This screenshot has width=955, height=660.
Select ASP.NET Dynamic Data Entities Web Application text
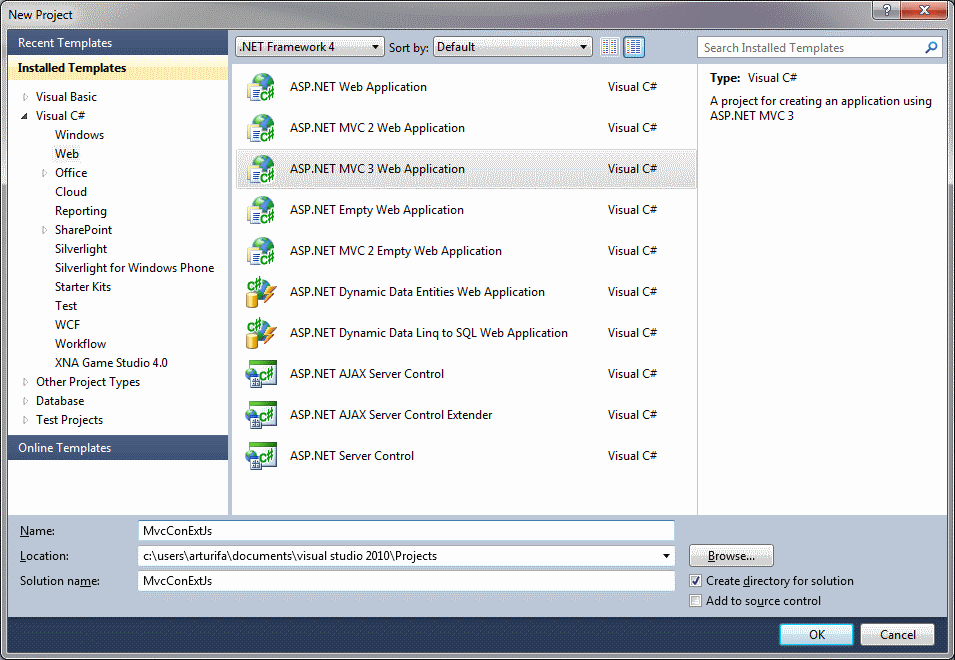(417, 292)
